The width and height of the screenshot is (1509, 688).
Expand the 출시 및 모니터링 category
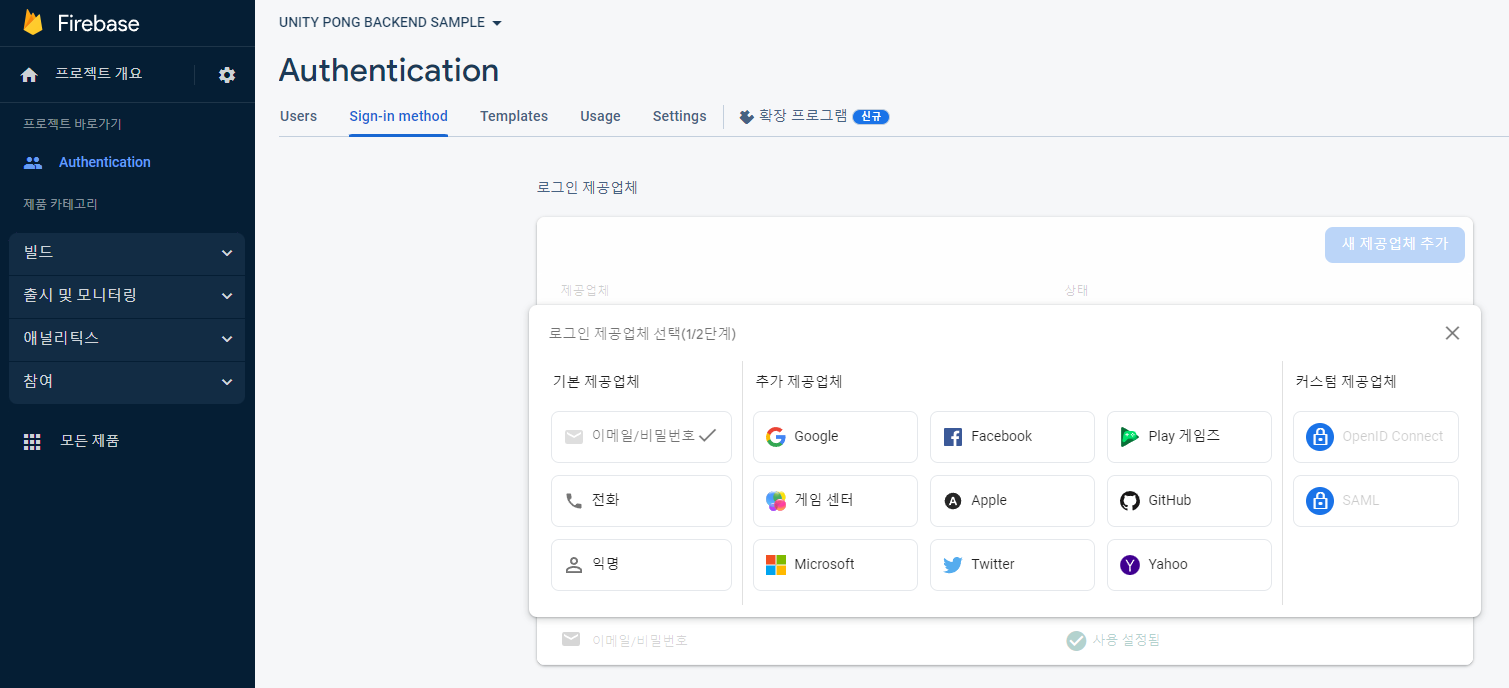pos(127,297)
